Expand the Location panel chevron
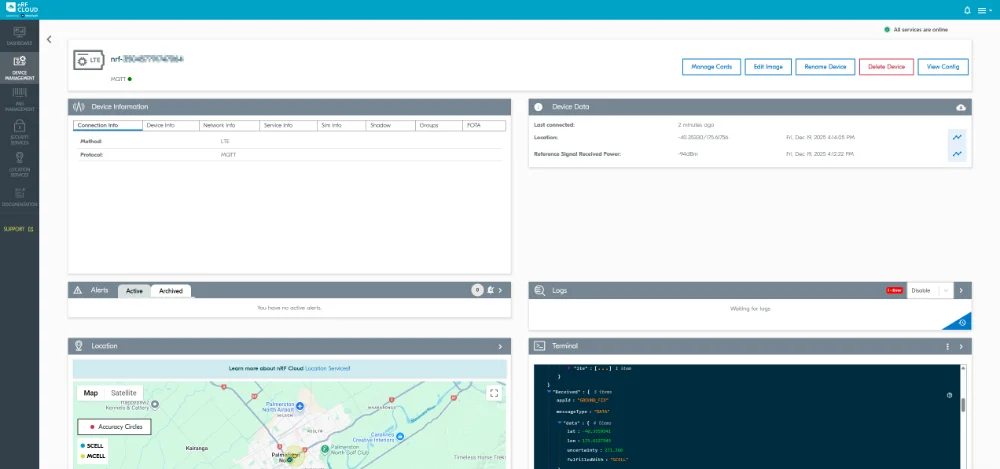This screenshot has height=469, width=1000. [x=500, y=346]
